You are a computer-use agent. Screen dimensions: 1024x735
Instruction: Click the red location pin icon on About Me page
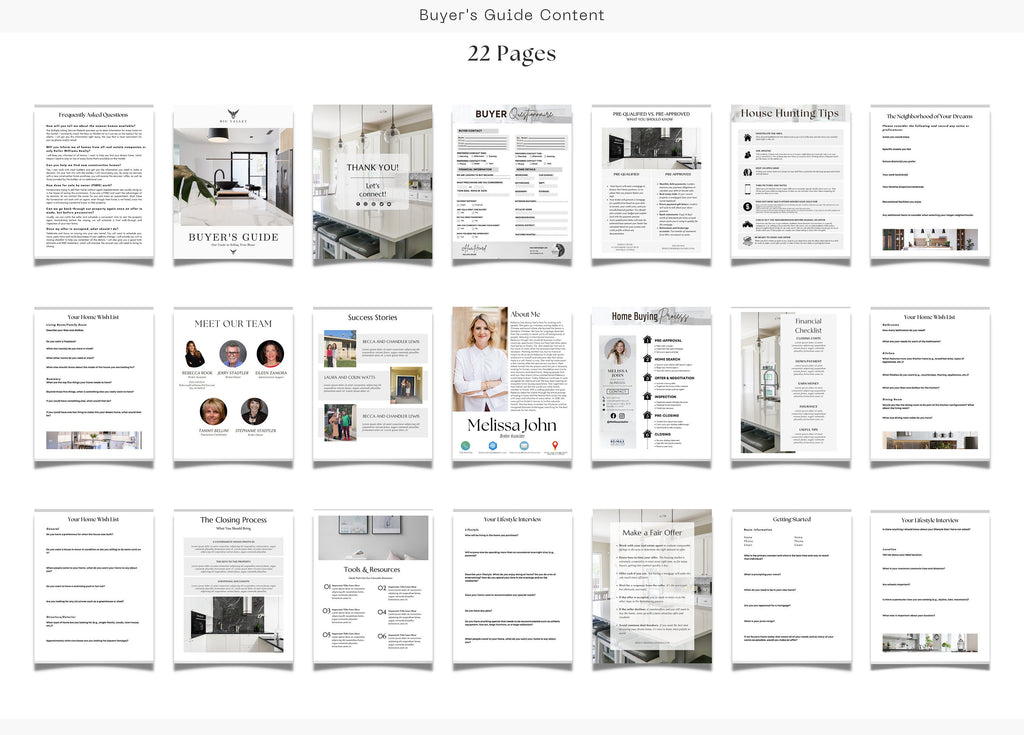[555, 446]
